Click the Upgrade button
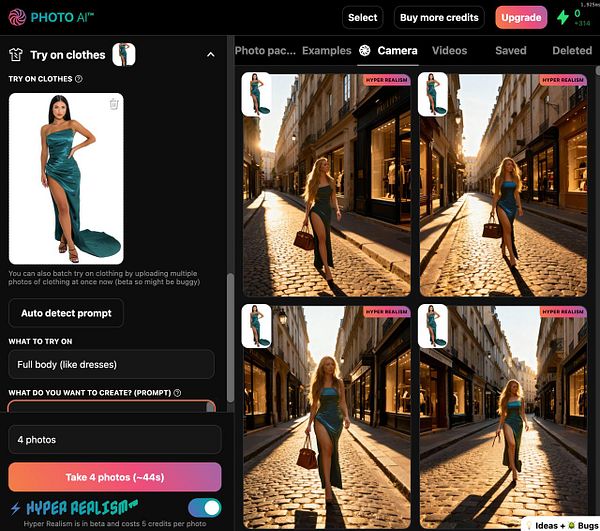The width and height of the screenshot is (600, 531). click(x=521, y=18)
